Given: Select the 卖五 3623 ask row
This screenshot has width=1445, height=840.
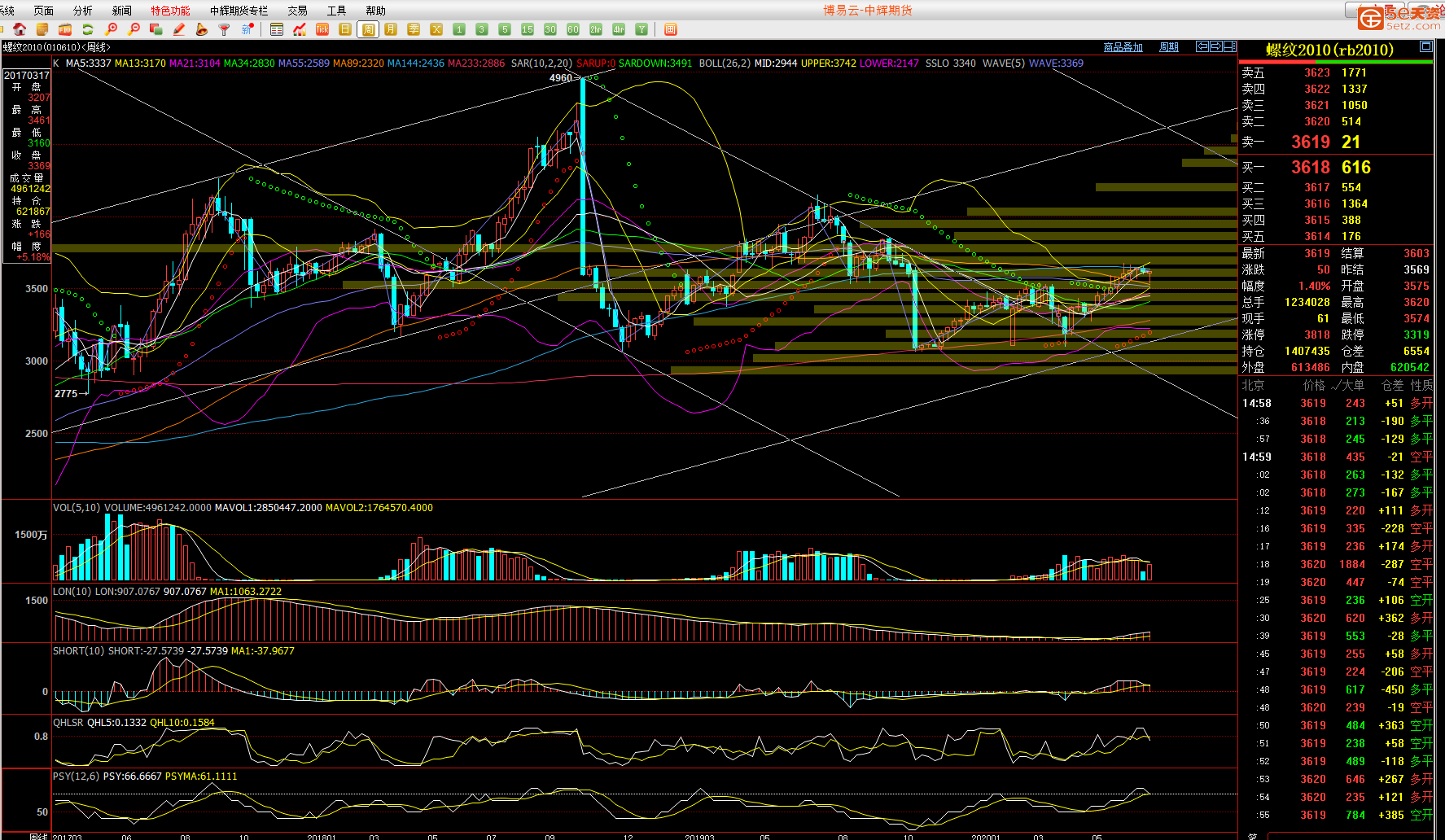Looking at the screenshot, I should pos(1336,72).
